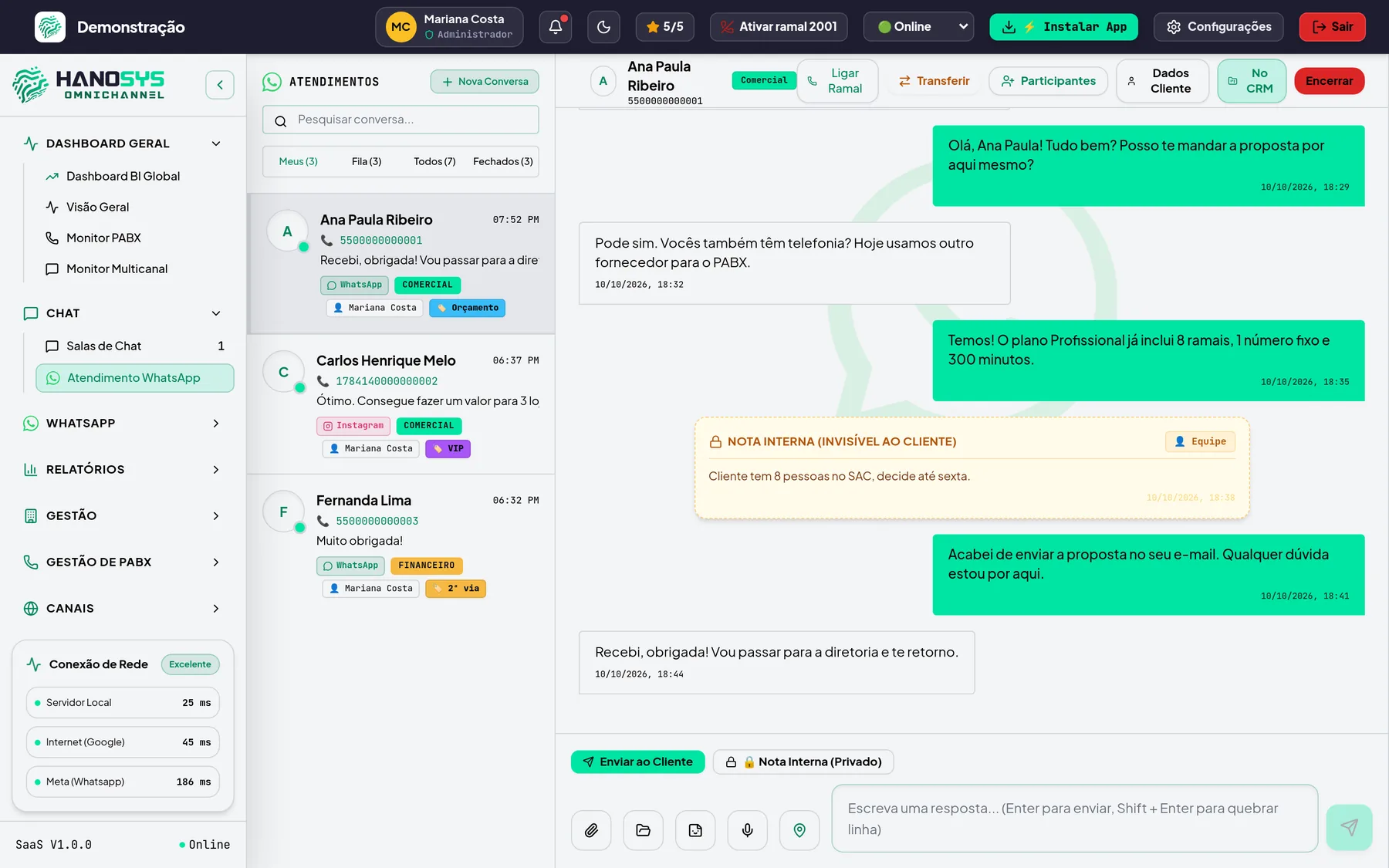
Task: Click the Internet (Google) latency row
Action: coord(123,742)
